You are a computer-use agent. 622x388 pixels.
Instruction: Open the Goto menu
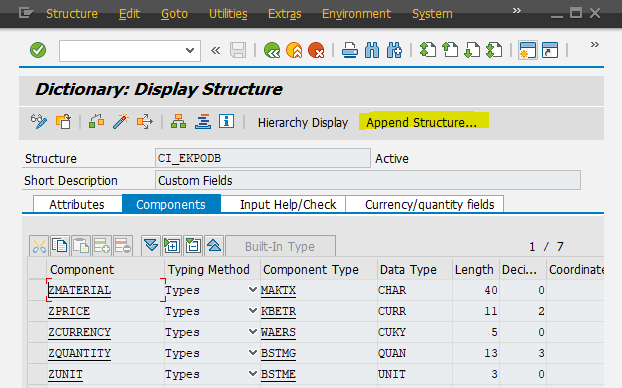[174, 14]
